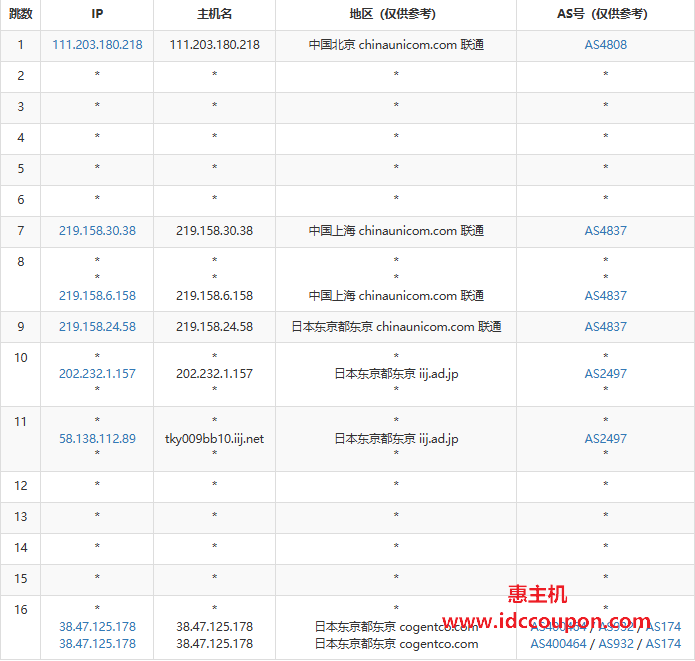Viewport: 695px width, 661px height.
Task: Click the 主机名 column header
Action: (214, 14)
